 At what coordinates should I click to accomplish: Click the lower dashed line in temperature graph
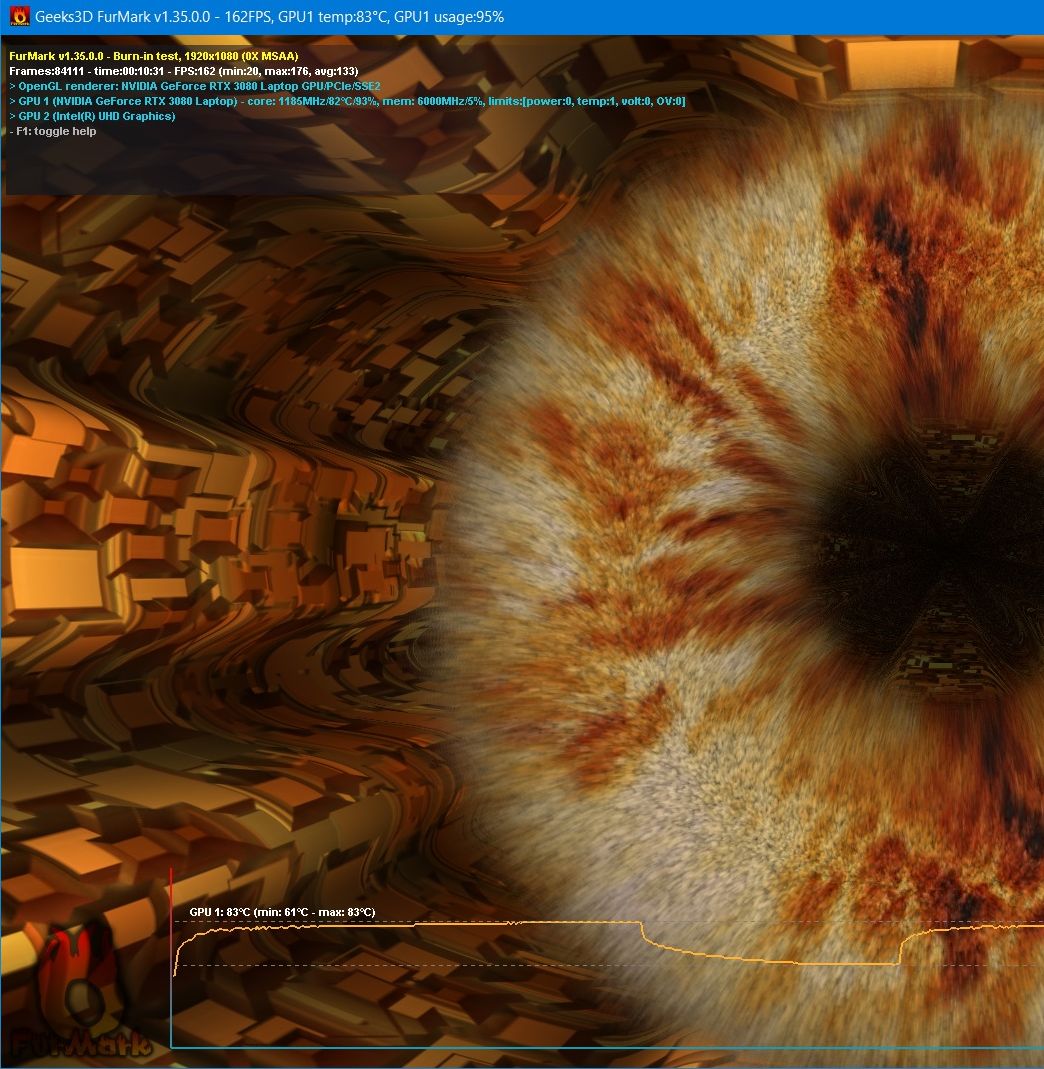(400, 965)
